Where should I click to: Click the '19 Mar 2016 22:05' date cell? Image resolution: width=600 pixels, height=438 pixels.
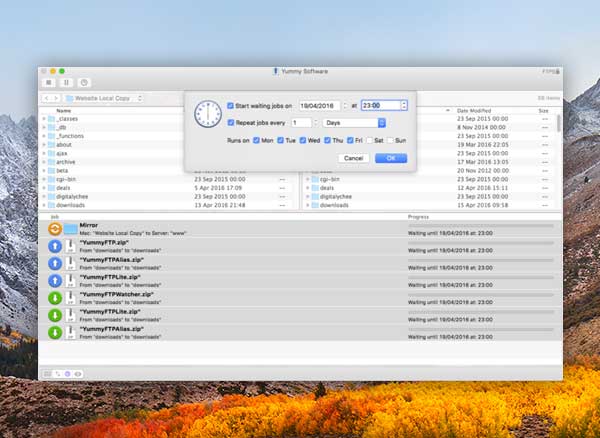coord(483,145)
